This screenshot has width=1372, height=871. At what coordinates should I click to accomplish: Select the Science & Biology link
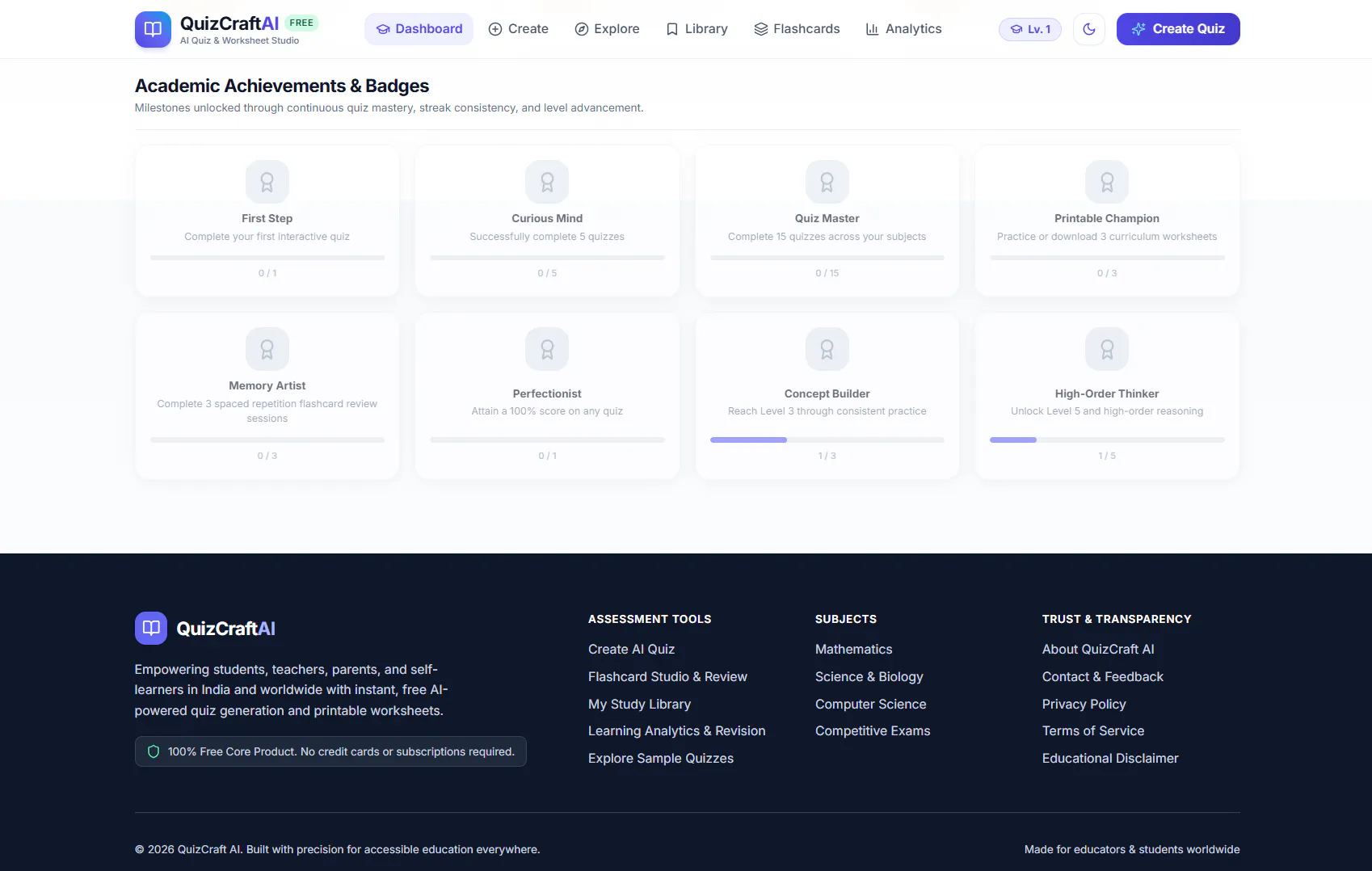(869, 676)
